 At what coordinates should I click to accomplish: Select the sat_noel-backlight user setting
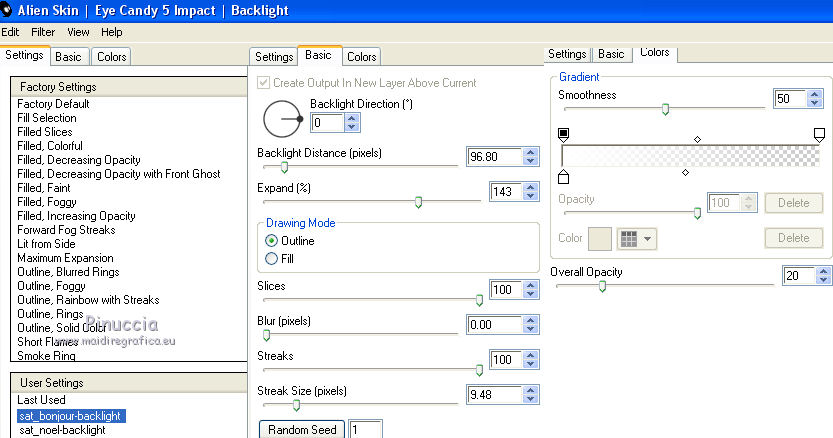pos(62,430)
